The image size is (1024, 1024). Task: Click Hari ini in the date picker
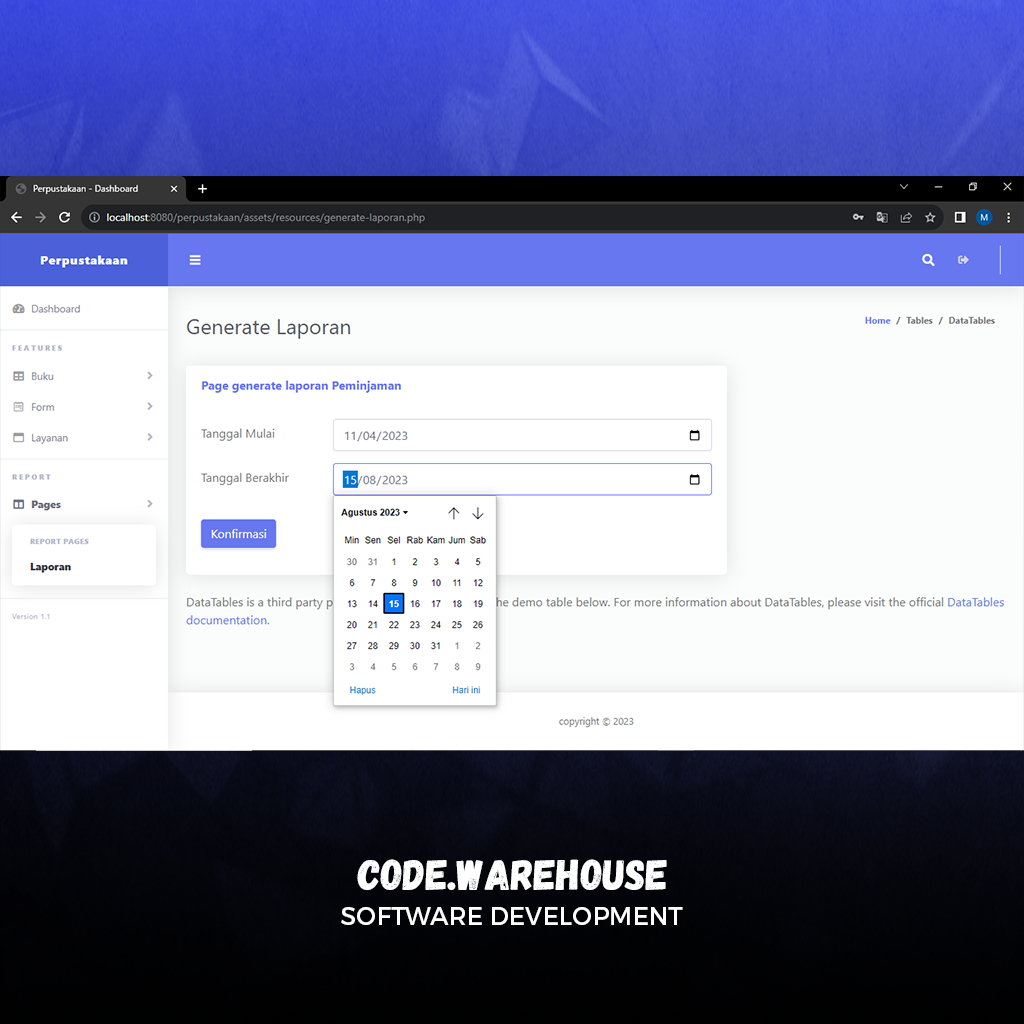[466, 690]
